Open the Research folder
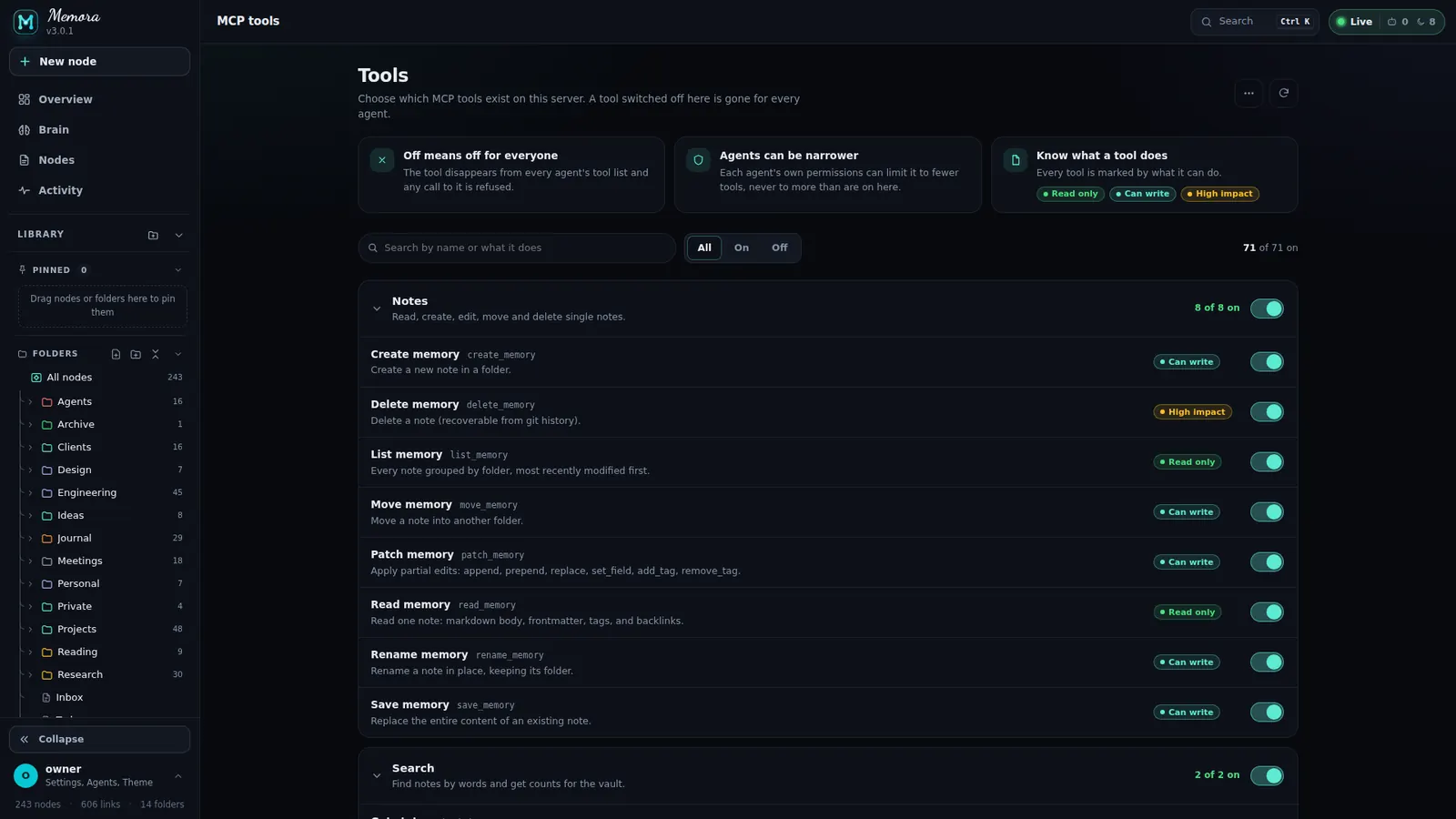 point(80,675)
